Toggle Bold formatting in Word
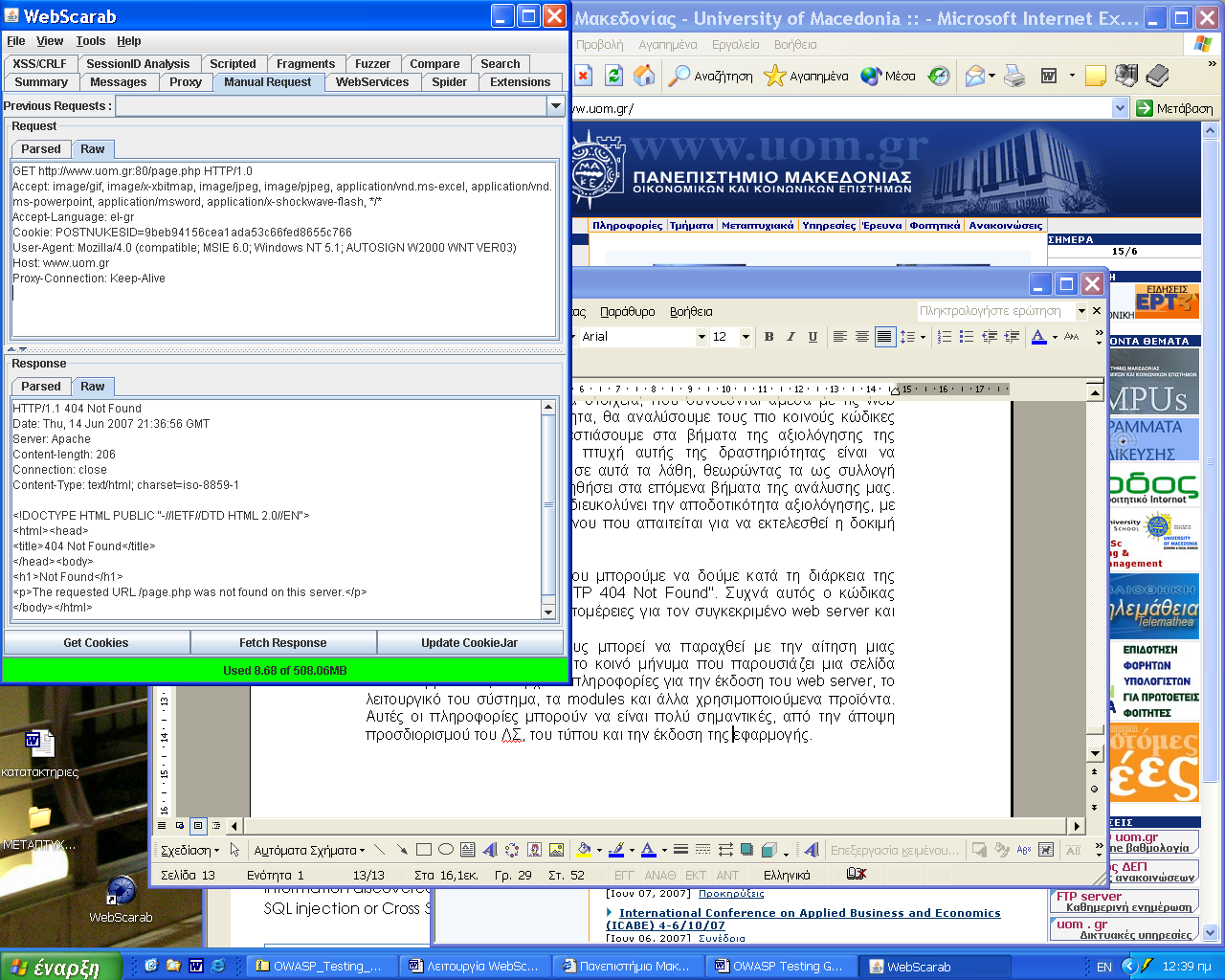 (768, 336)
